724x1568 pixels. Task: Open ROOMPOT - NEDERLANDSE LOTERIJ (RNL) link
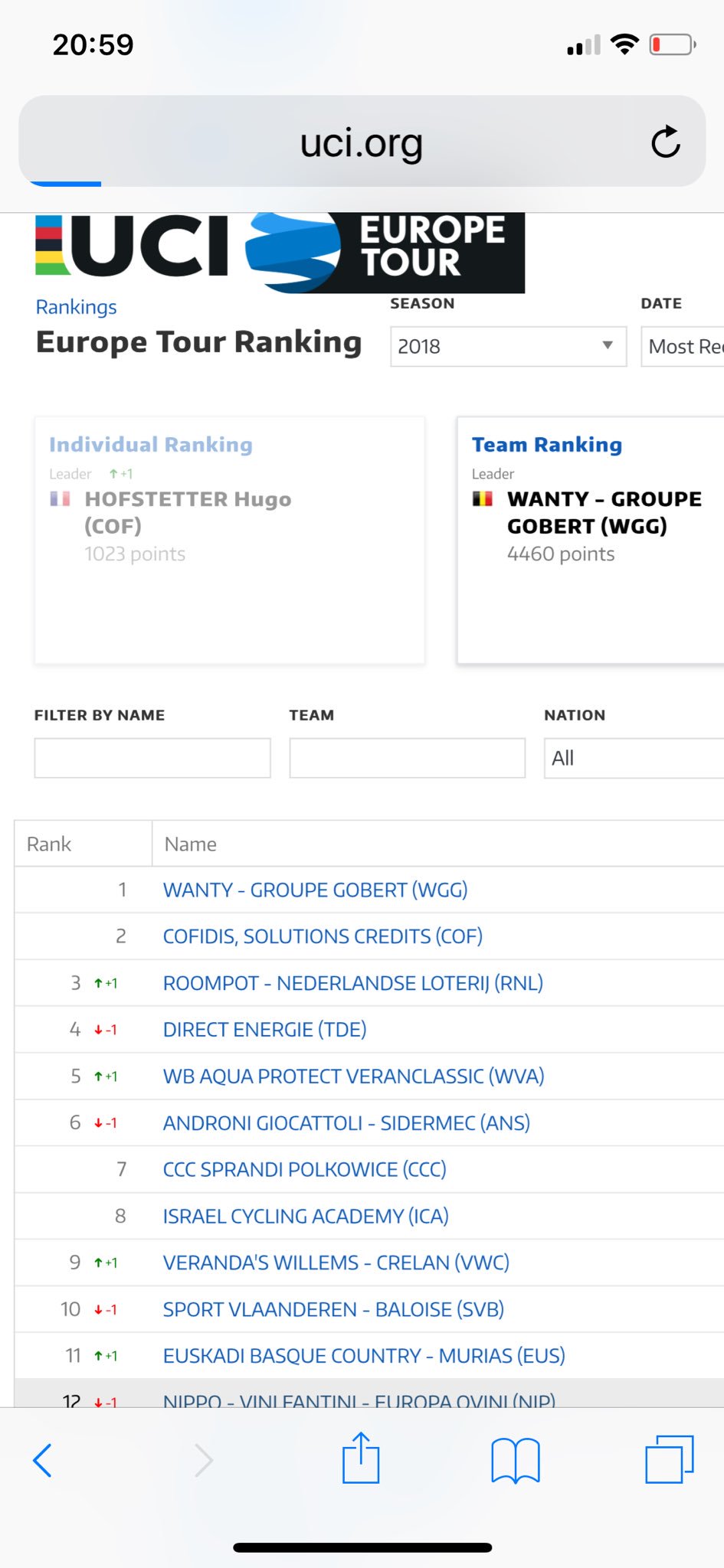353,983
